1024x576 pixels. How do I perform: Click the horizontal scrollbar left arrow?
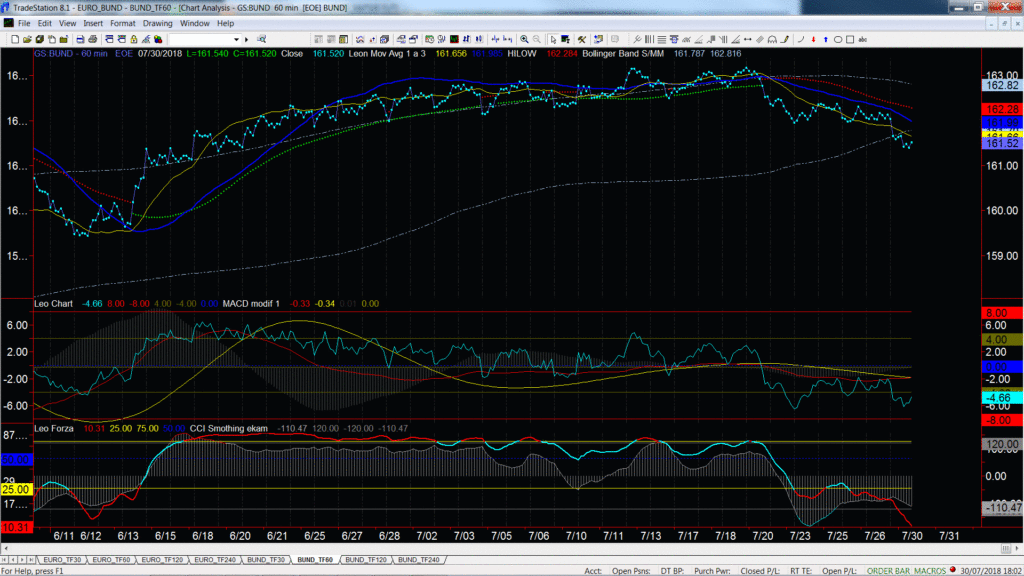pos(5,549)
